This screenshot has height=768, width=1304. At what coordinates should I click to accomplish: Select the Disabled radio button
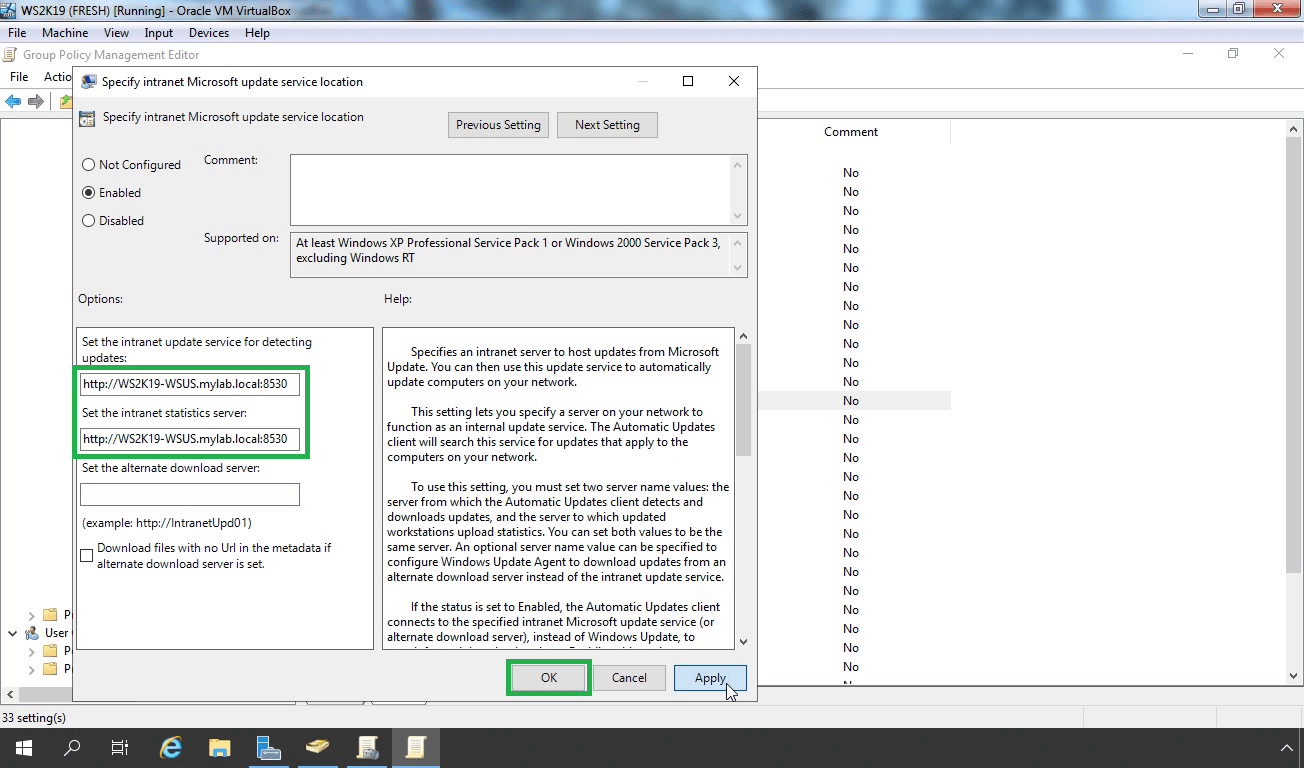click(89, 221)
